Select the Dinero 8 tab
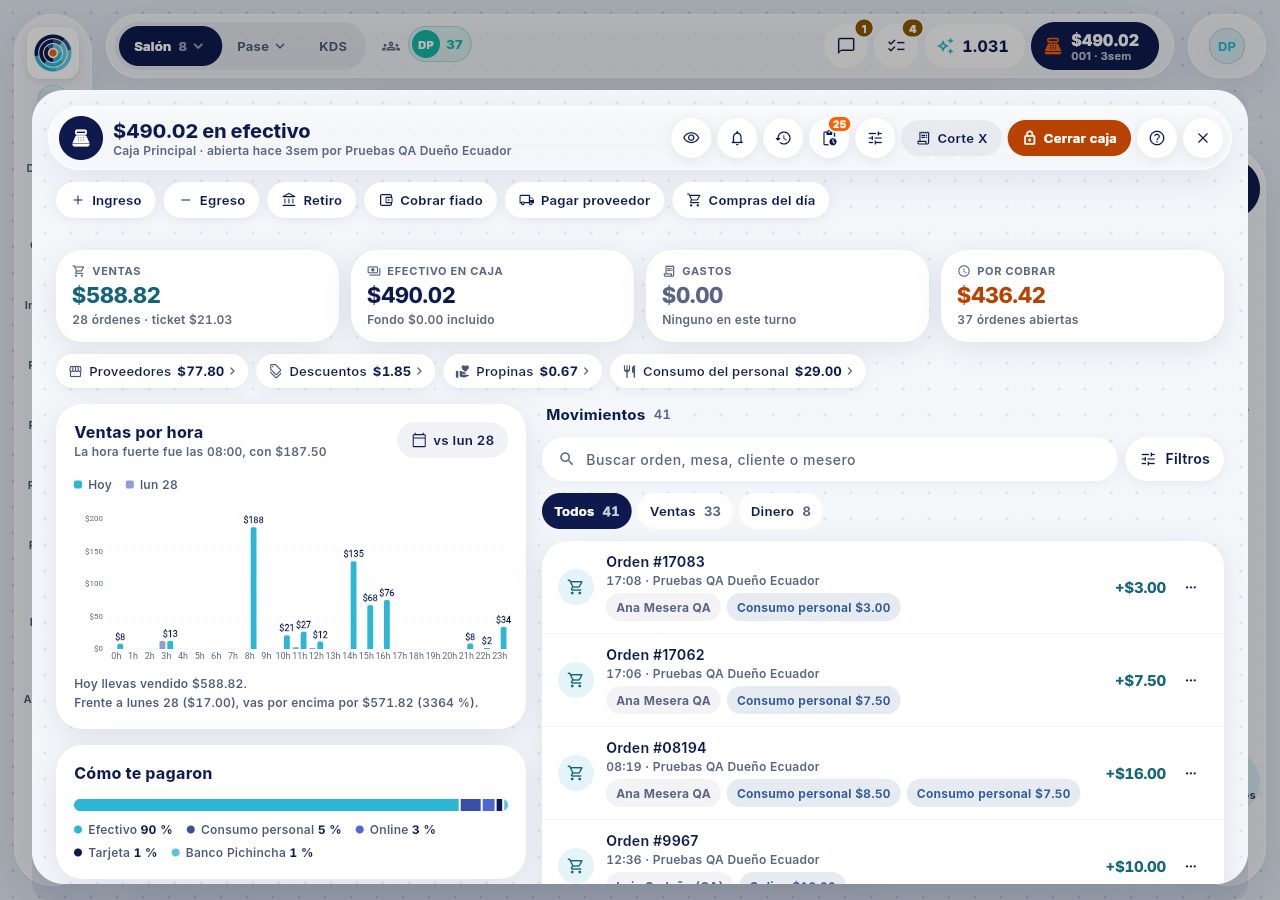 (781, 511)
